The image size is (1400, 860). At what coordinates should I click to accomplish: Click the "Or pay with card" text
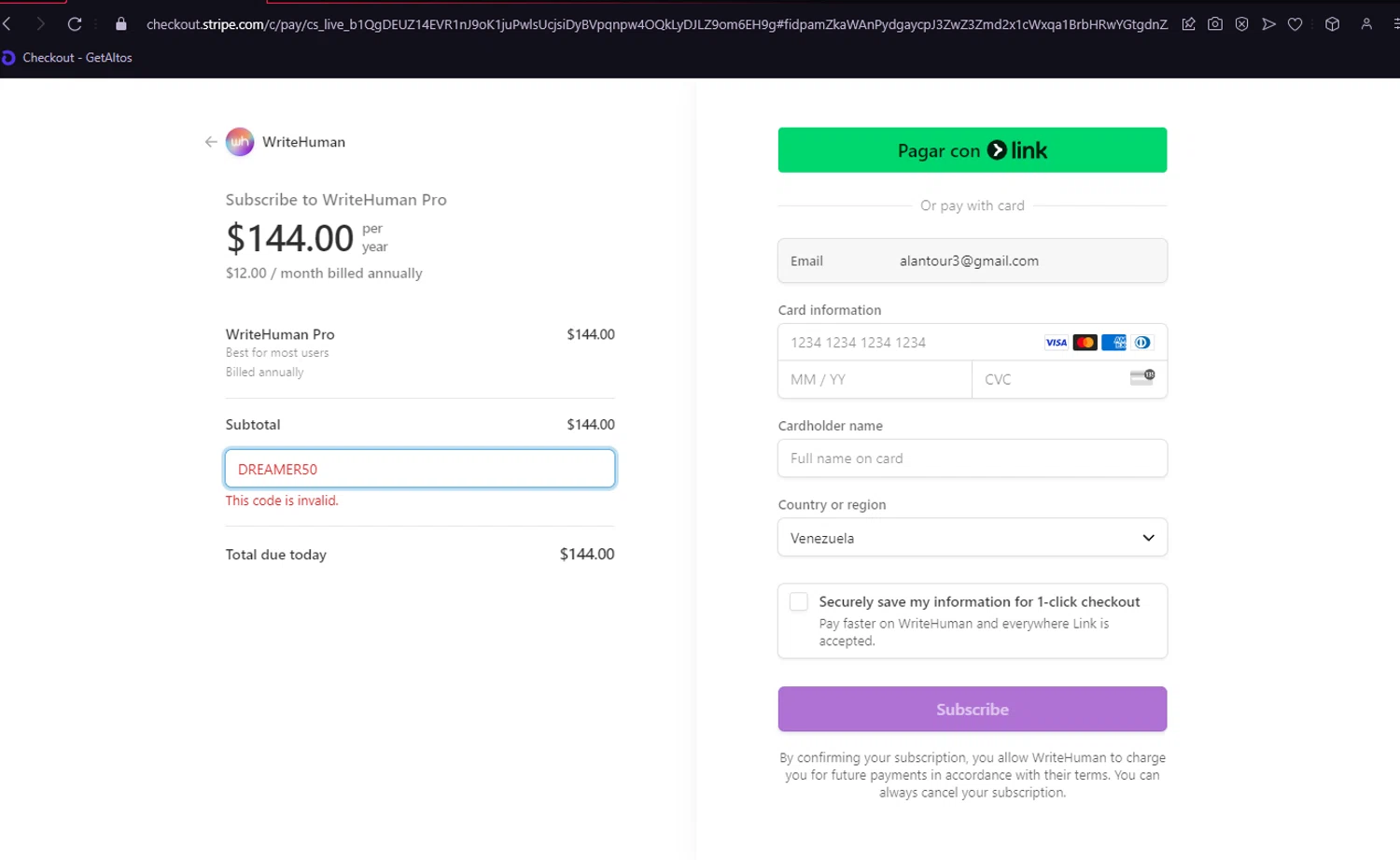coord(973,205)
